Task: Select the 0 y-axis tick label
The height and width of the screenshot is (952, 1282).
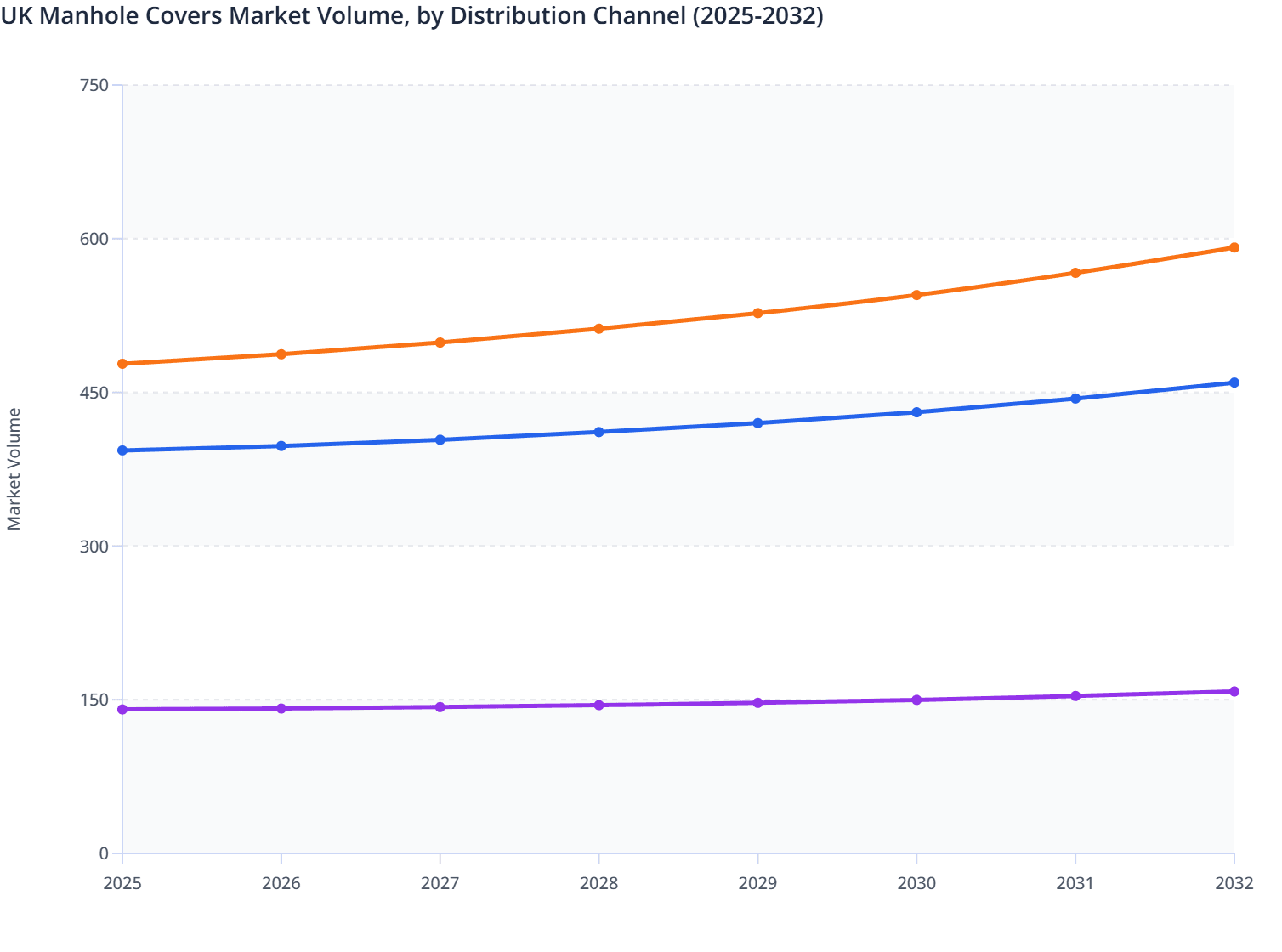Action: pyautogui.click(x=104, y=853)
